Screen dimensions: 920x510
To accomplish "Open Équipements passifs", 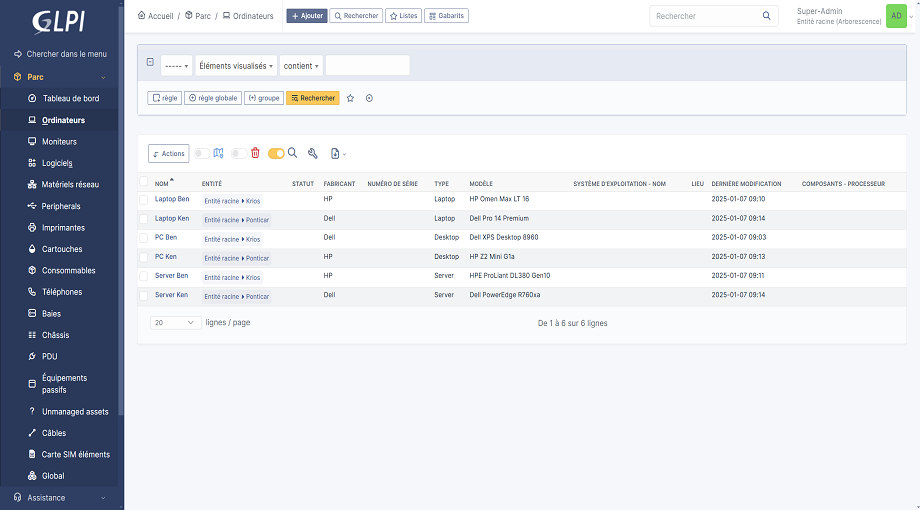I will (64, 384).
